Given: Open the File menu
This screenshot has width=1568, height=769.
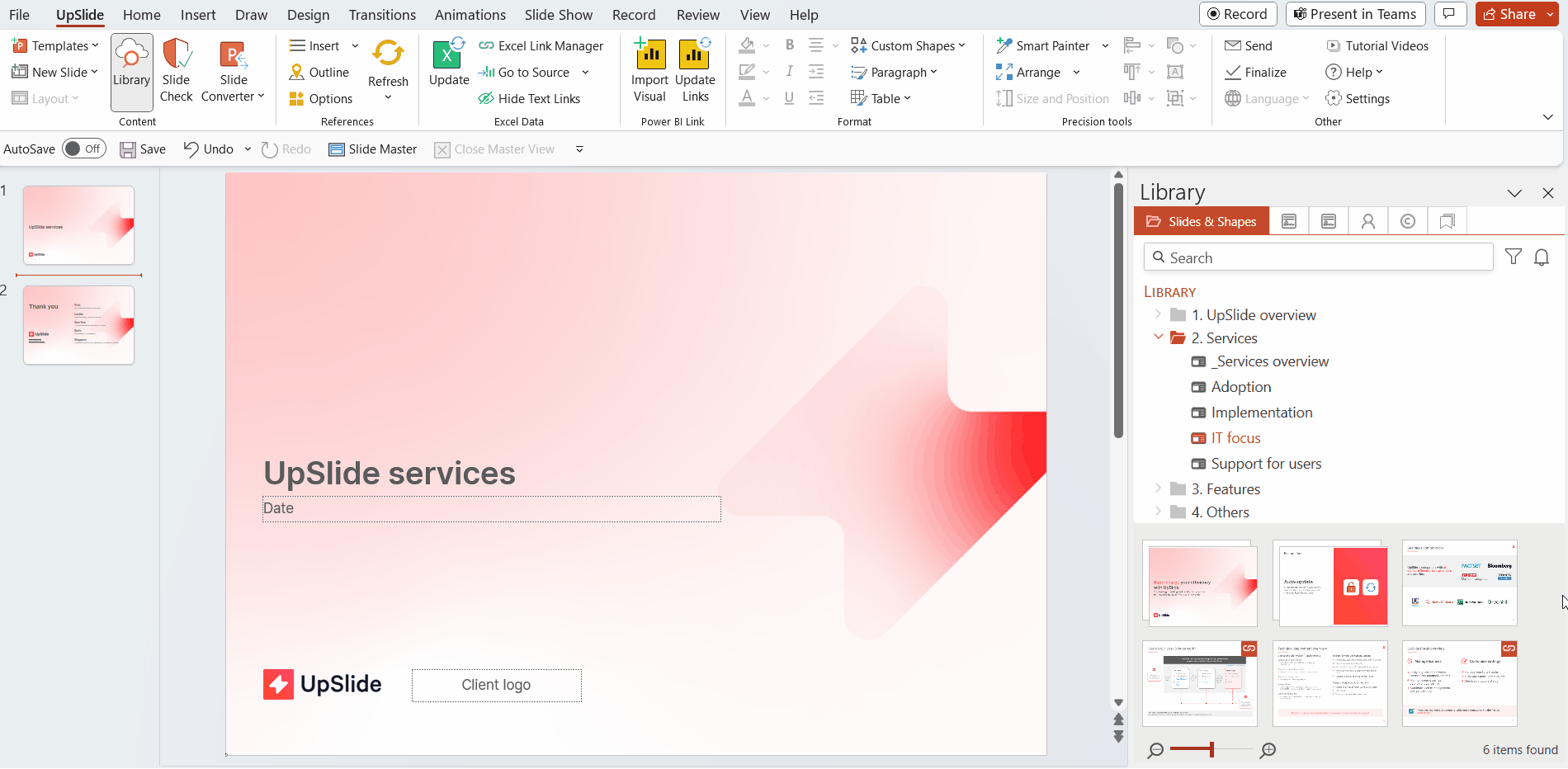Looking at the screenshot, I should coord(19,15).
